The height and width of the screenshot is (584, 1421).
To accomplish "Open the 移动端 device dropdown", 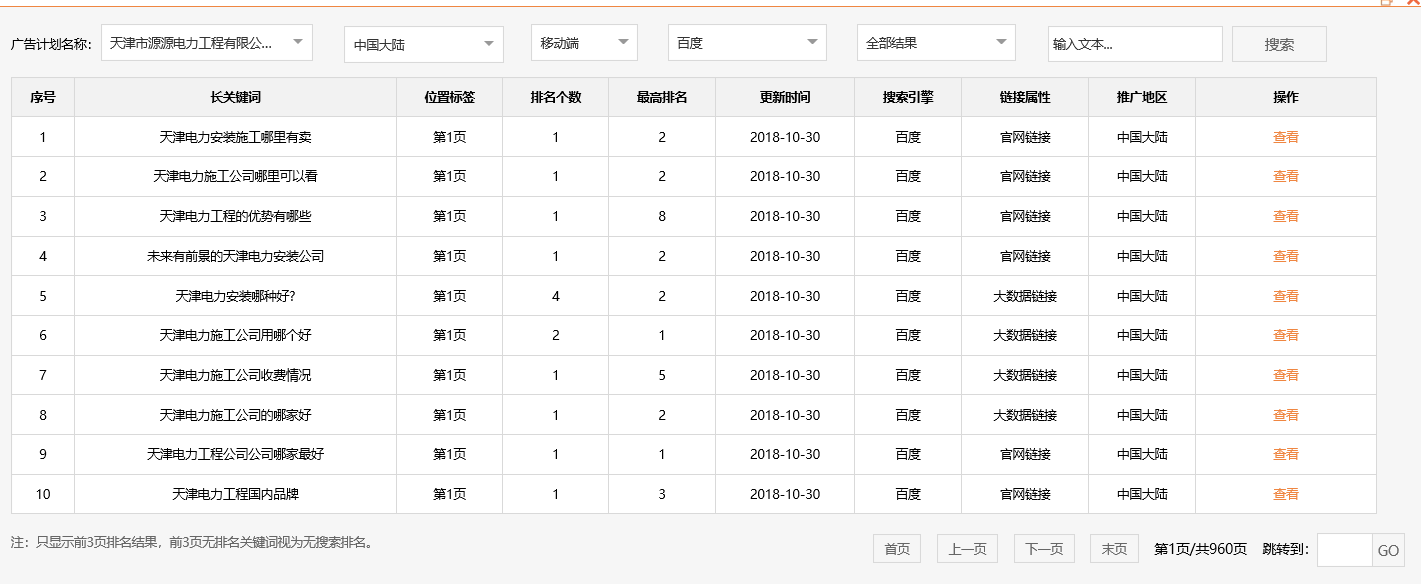I will point(584,43).
